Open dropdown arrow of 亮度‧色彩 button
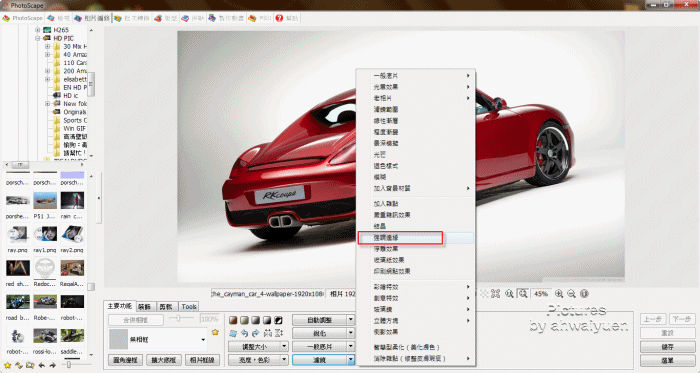 coord(284,359)
